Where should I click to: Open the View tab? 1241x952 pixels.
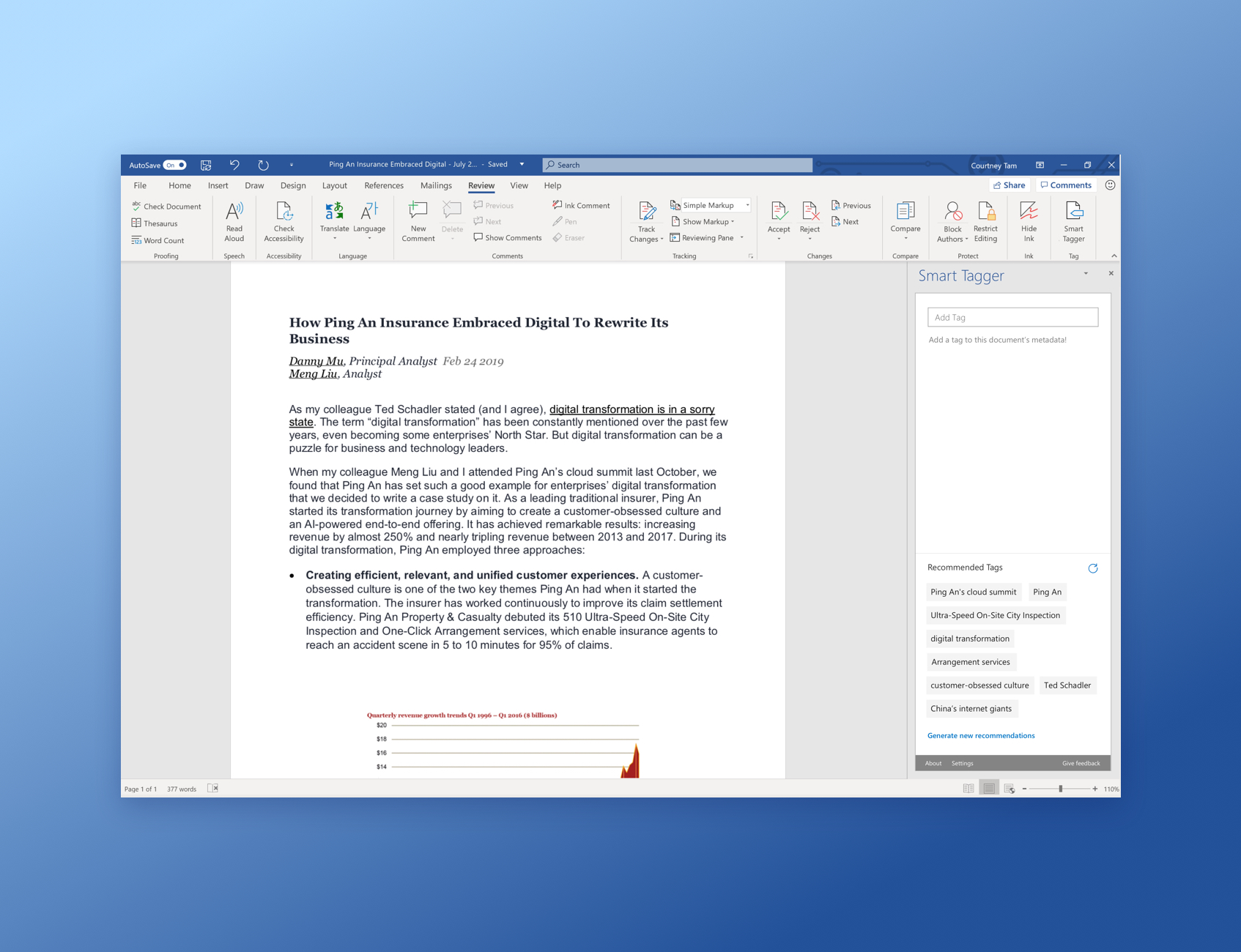(519, 185)
